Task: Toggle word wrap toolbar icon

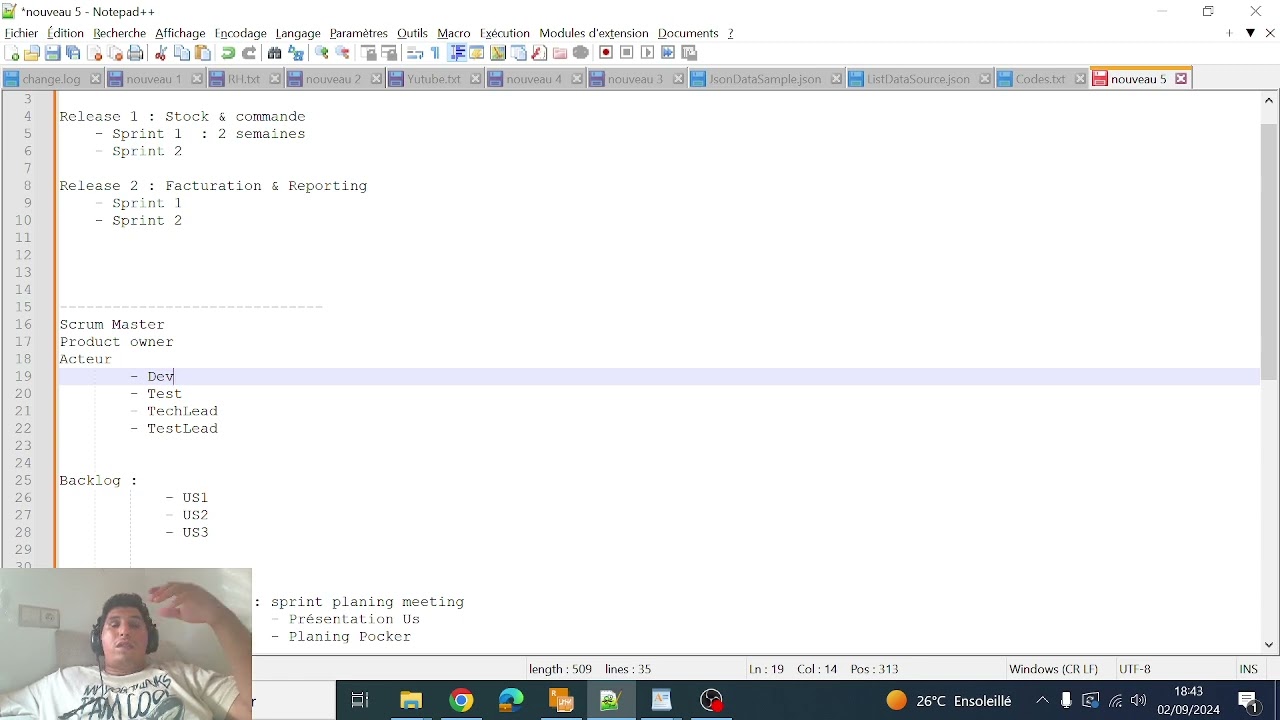Action: pos(415,53)
